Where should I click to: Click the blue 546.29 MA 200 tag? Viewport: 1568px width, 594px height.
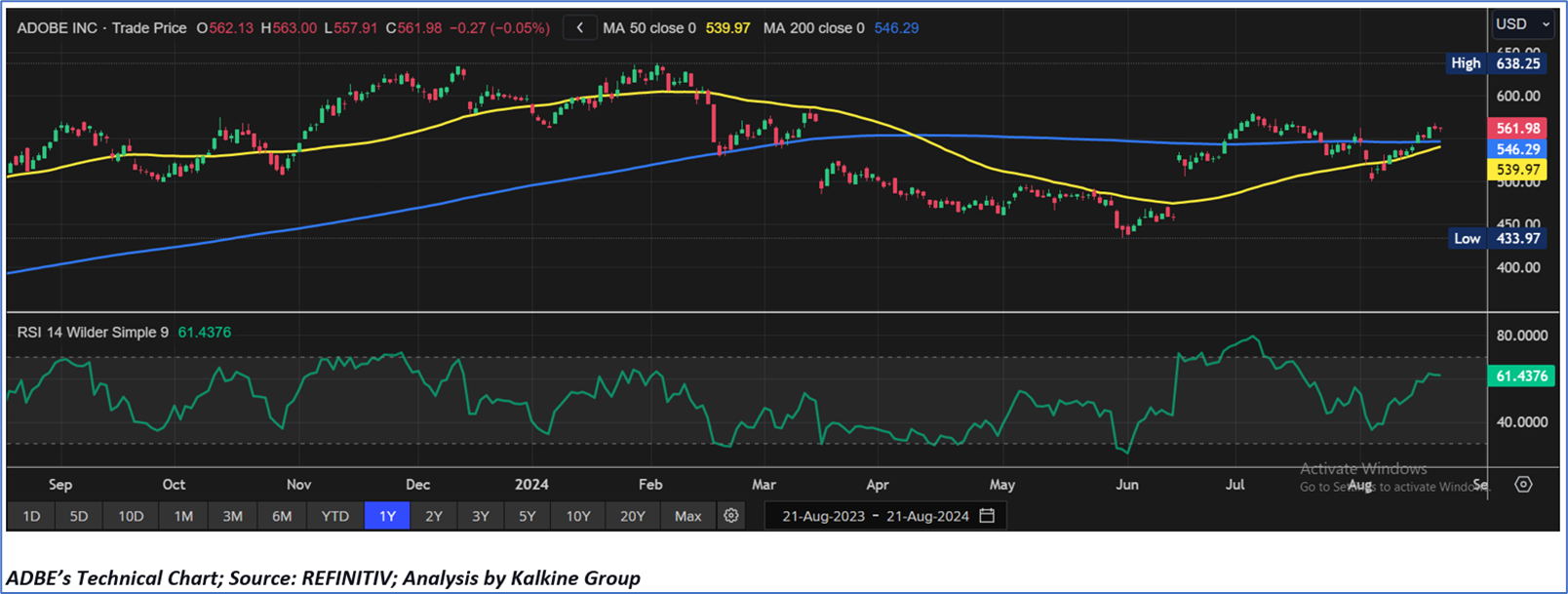click(1518, 149)
